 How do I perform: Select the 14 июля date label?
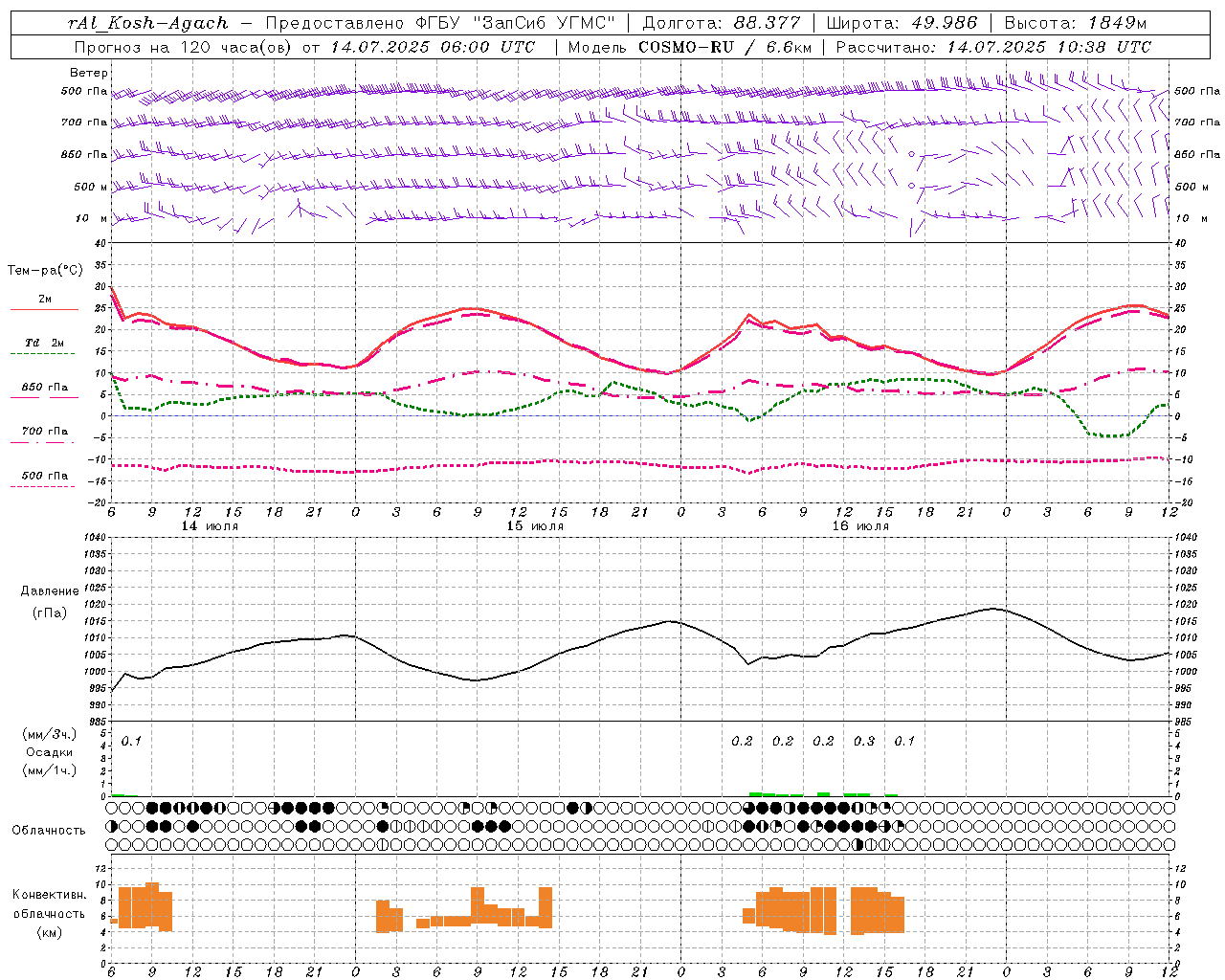pyautogui.click(x=210, y=526)
